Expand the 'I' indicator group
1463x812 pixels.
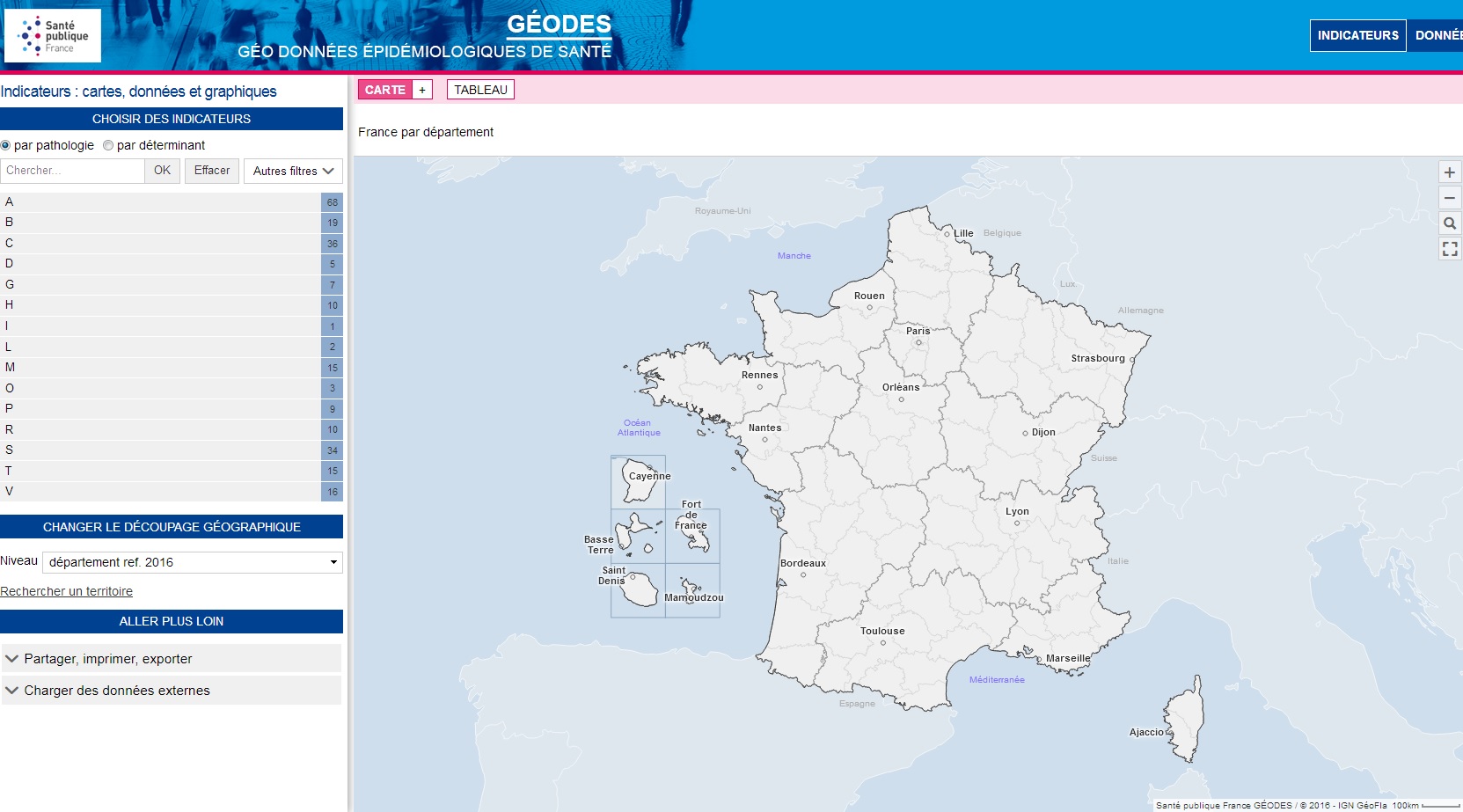coord(172,326)
